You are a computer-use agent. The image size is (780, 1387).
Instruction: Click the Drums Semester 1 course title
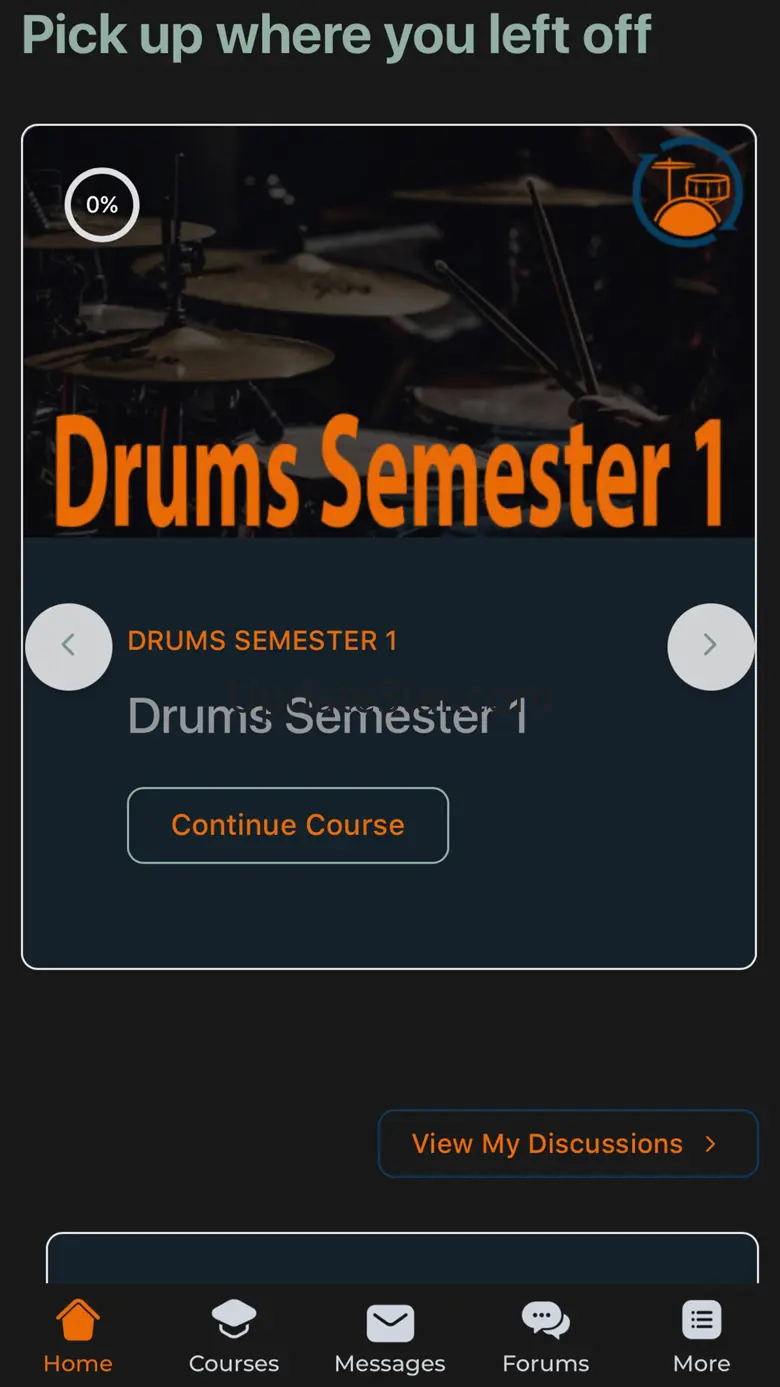[328, 716]
